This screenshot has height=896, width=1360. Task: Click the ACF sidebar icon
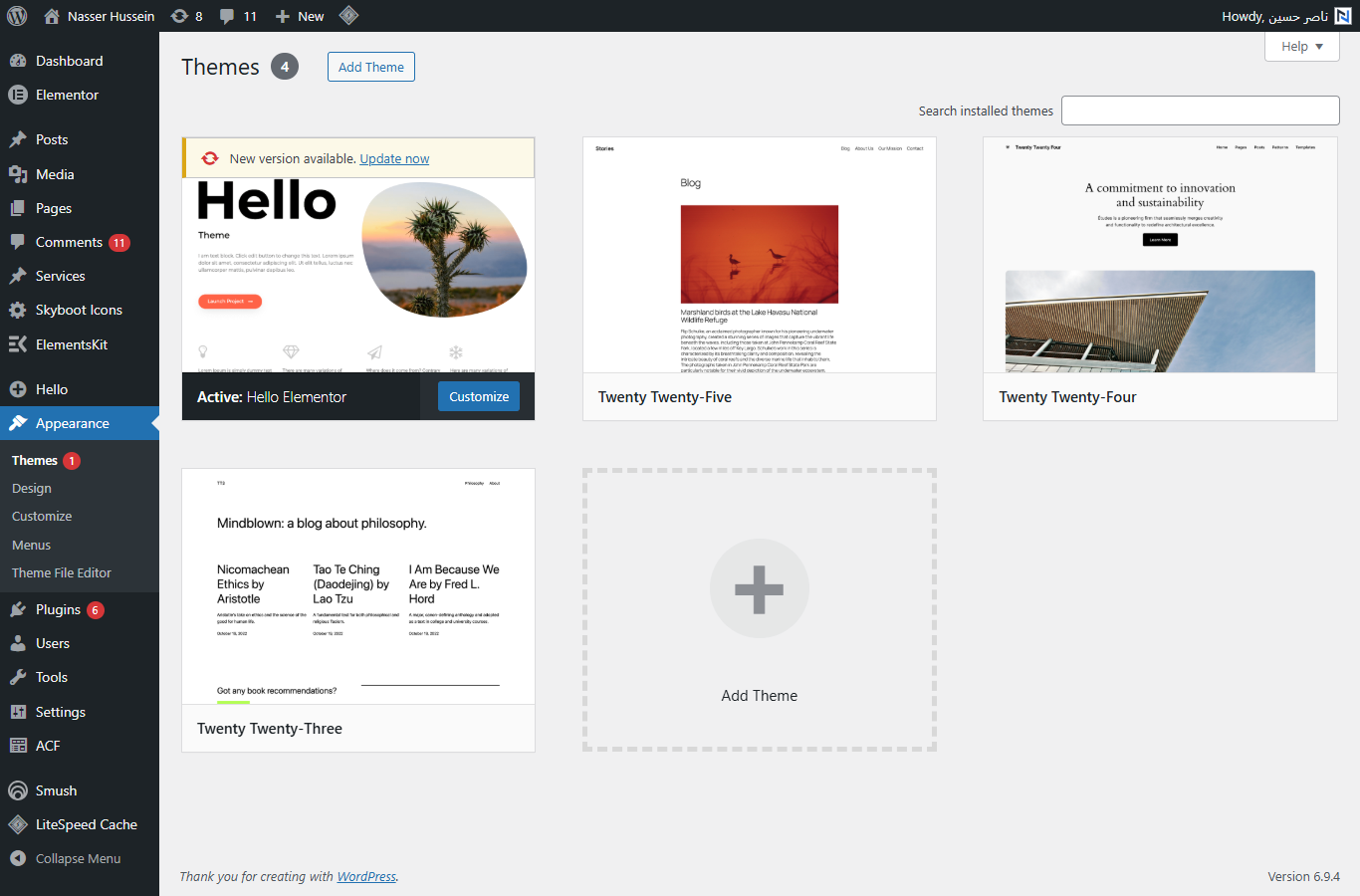pyautogui.click(x=18, y=746)
